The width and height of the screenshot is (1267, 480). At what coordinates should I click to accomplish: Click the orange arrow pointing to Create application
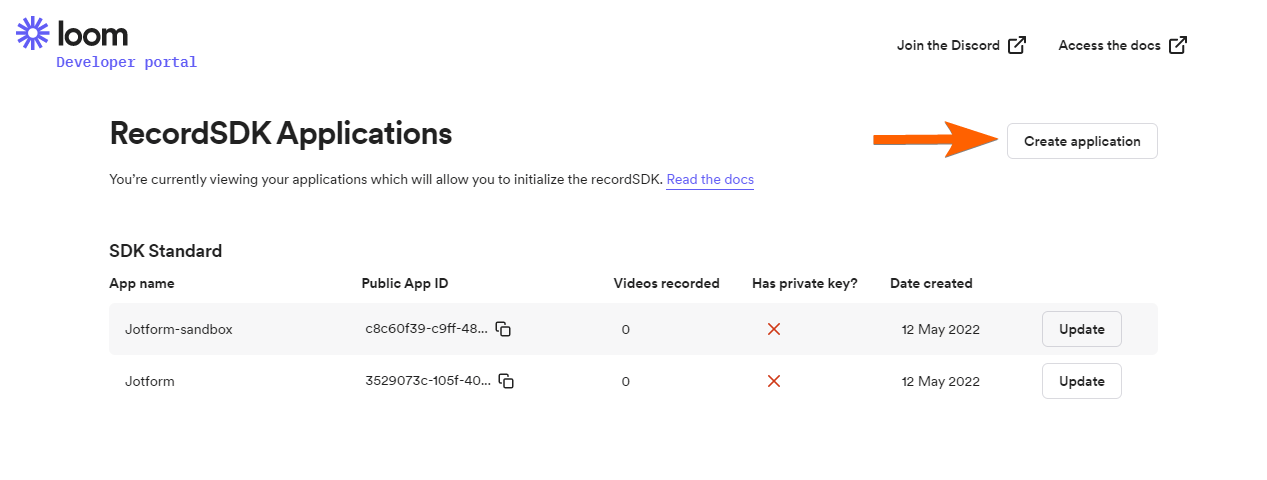[932, 140]
